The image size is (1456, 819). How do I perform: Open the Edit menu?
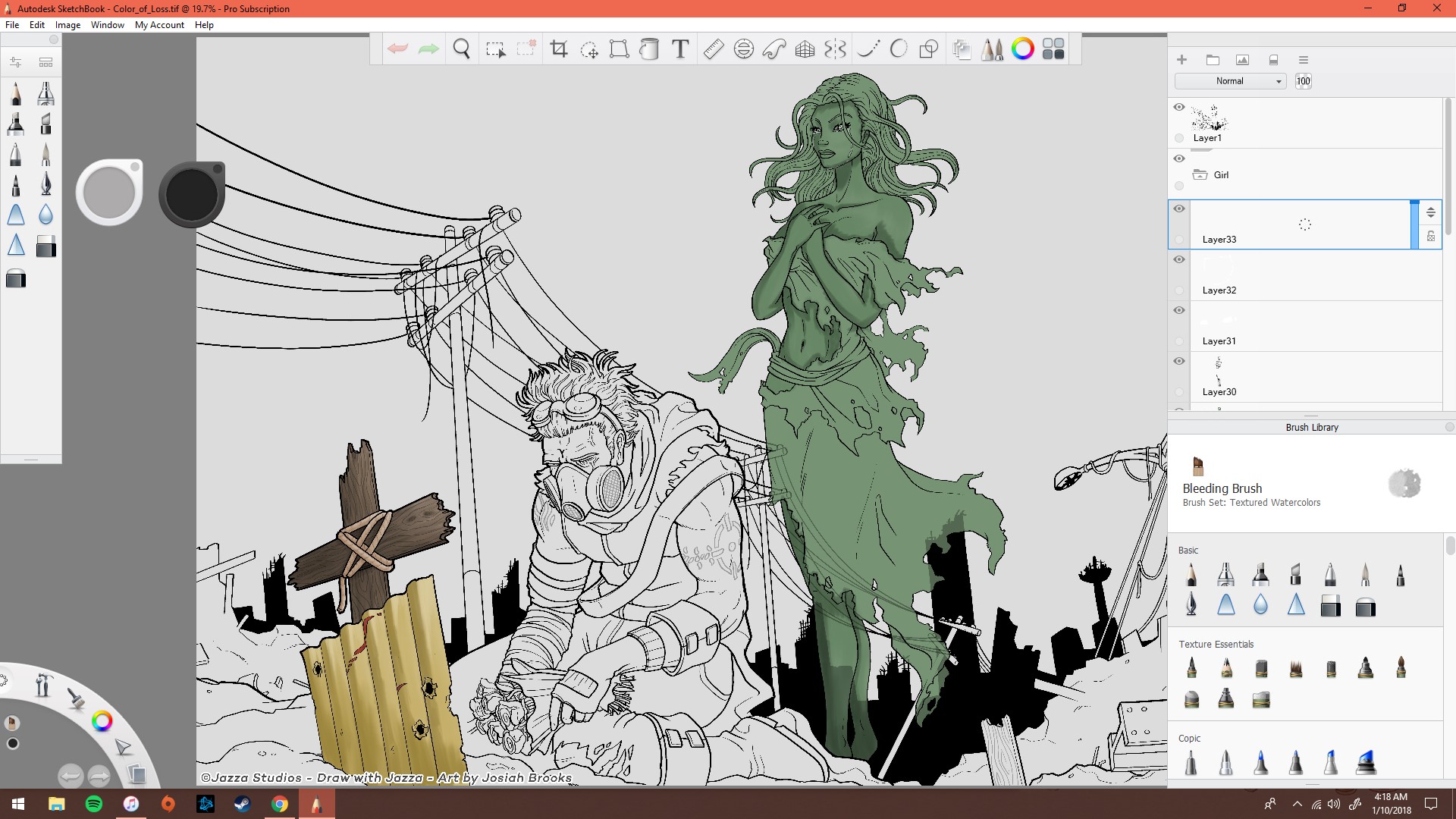pyautogui.click(x=37, y=25)
